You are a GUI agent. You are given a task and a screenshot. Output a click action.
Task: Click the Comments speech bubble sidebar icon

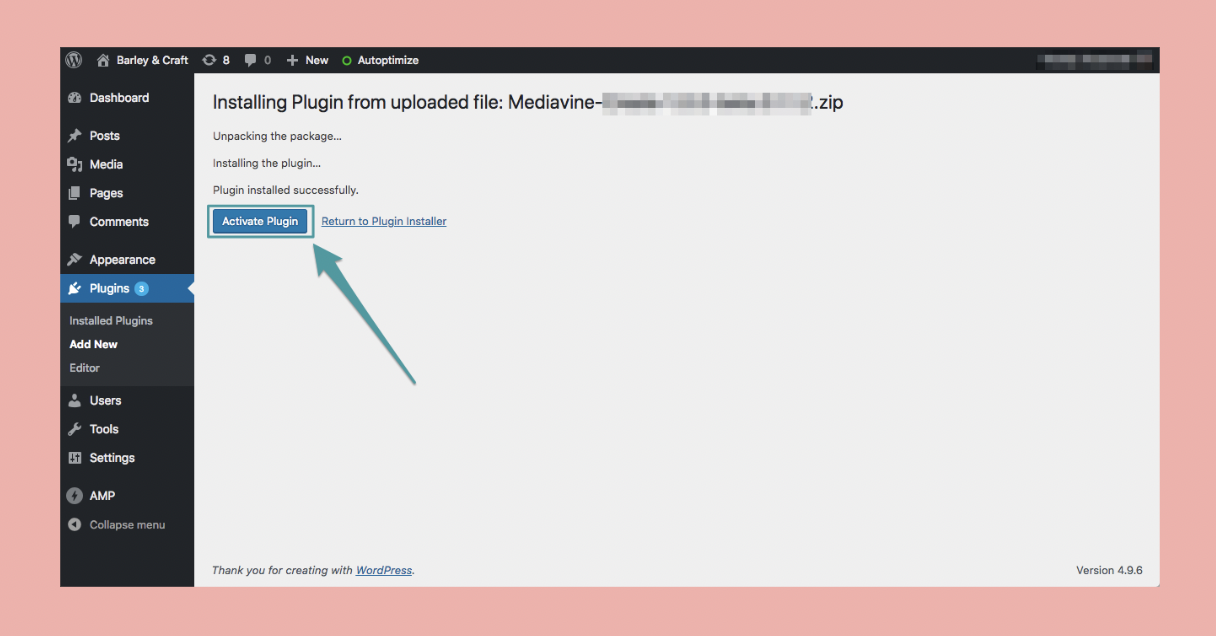pyautogui.click(x=74, y=222)
